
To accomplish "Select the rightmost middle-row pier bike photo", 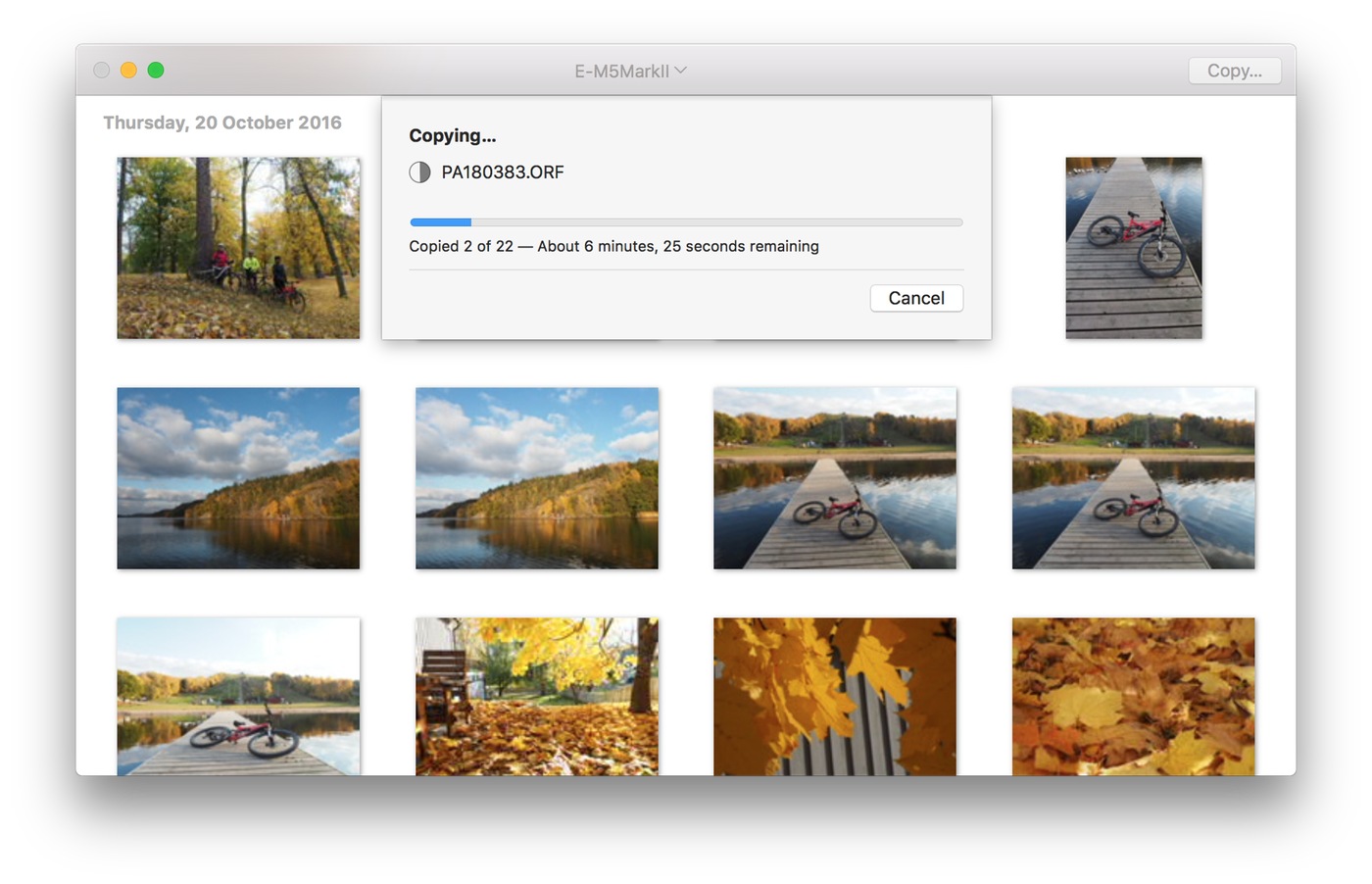I will (1133, 477).
